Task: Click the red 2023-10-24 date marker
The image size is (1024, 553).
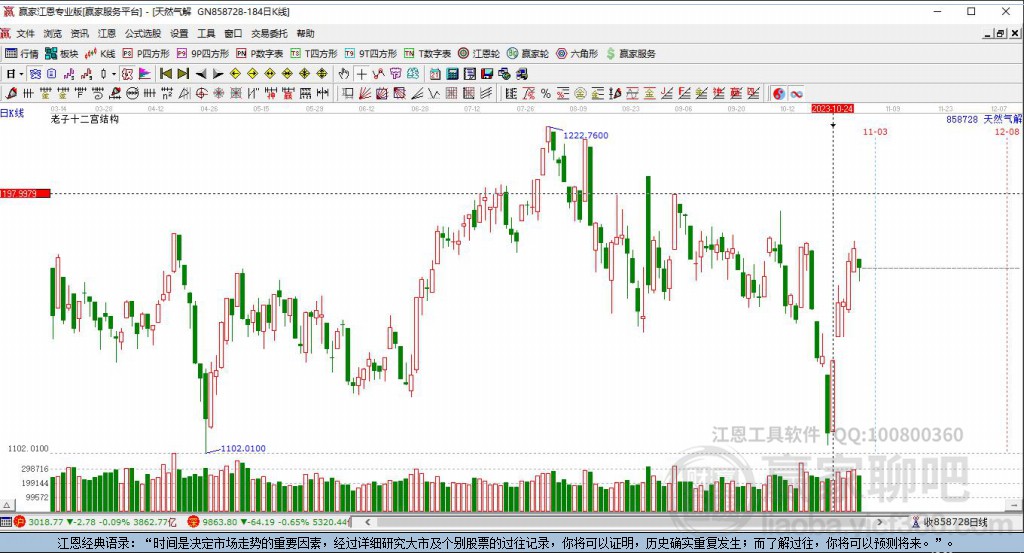Action: [833, 108]
